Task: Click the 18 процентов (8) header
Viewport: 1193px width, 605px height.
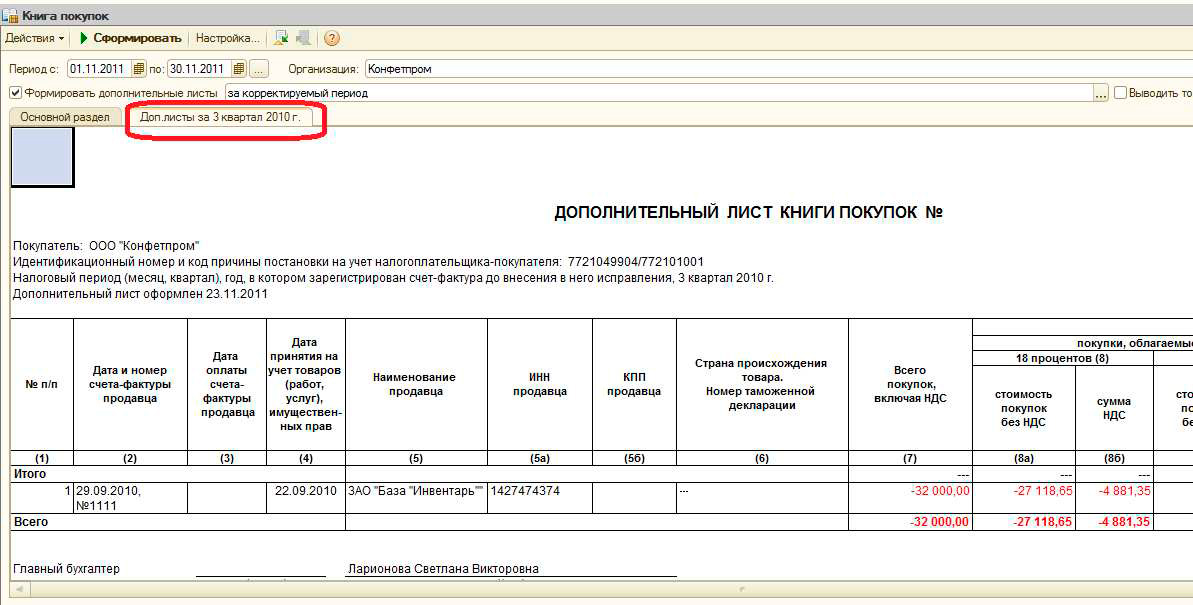Action: (1062, 358)
